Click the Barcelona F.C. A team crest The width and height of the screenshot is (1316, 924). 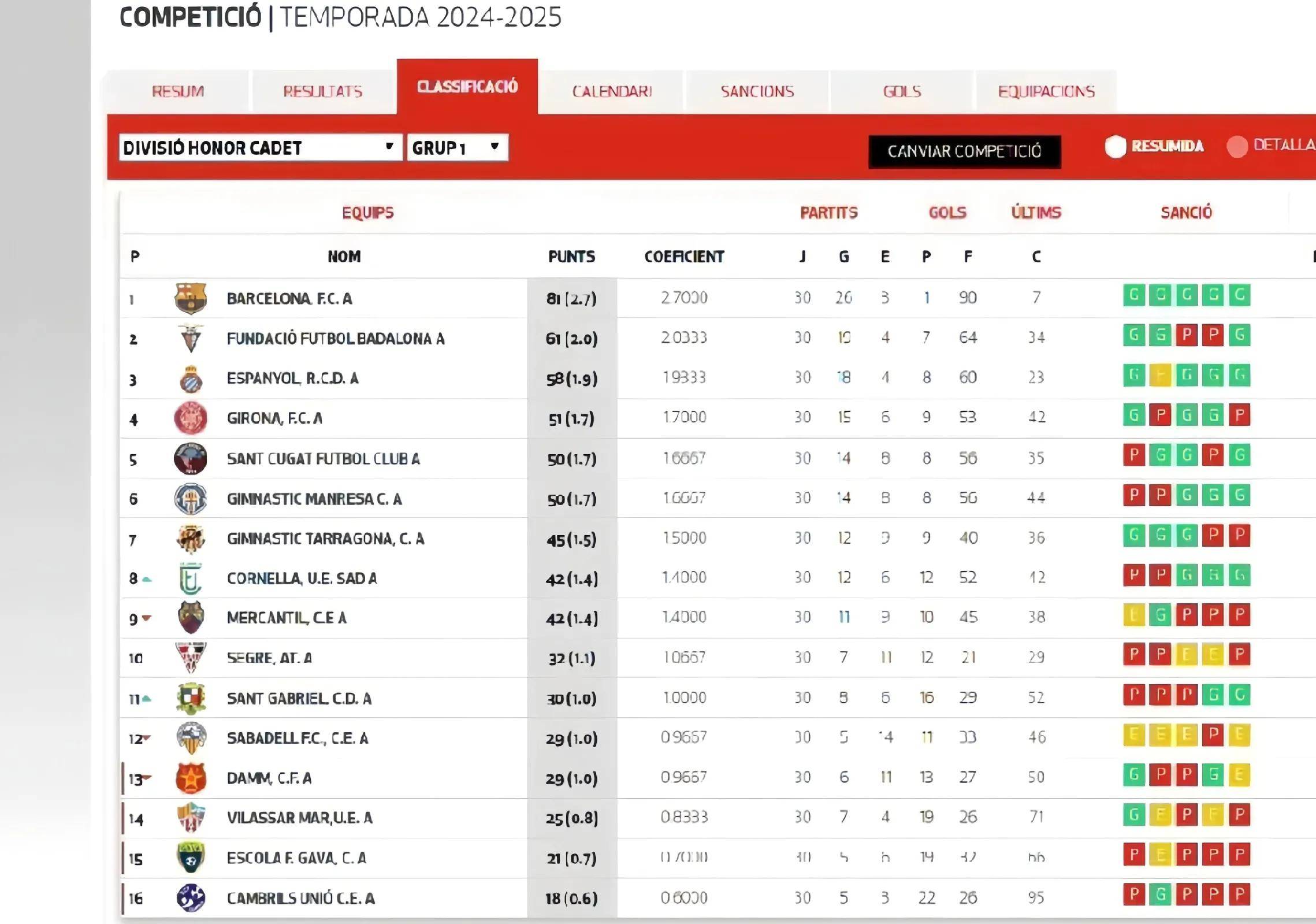pos(191,298)
